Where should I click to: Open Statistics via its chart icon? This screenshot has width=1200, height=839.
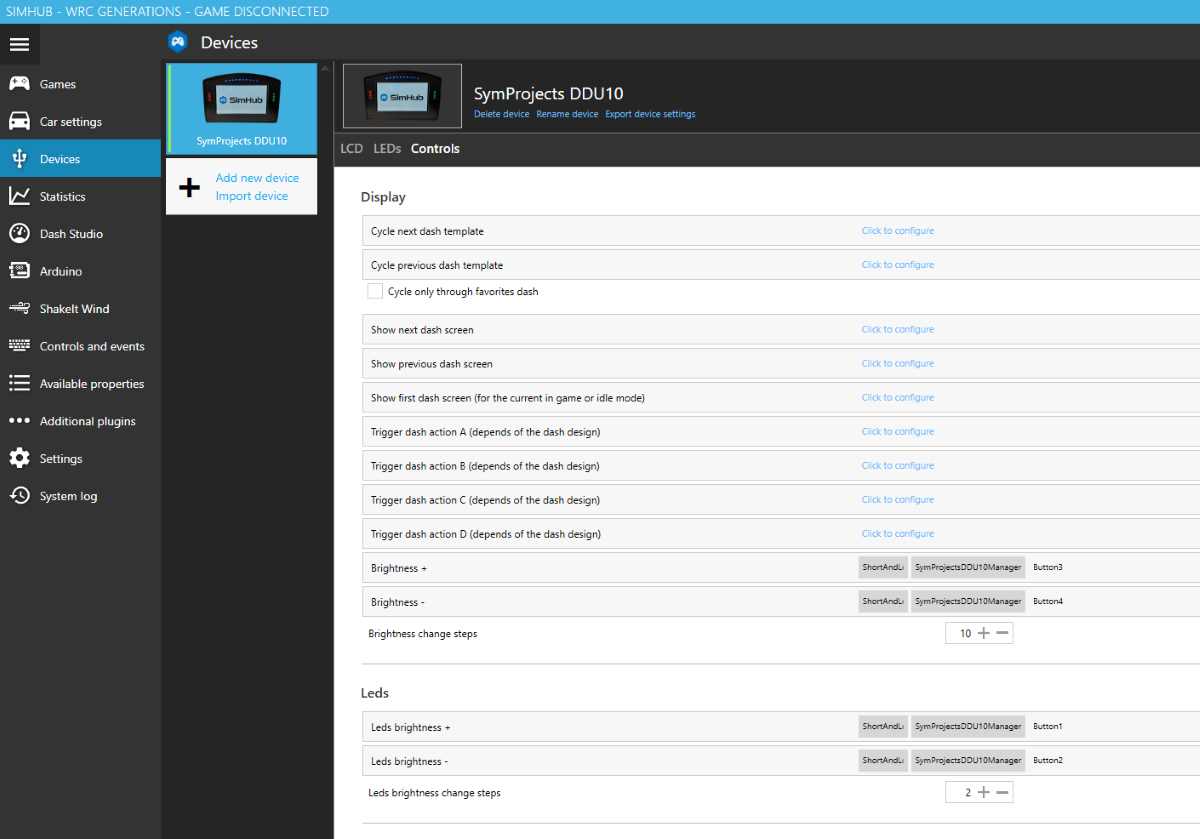tap(19, 196)
